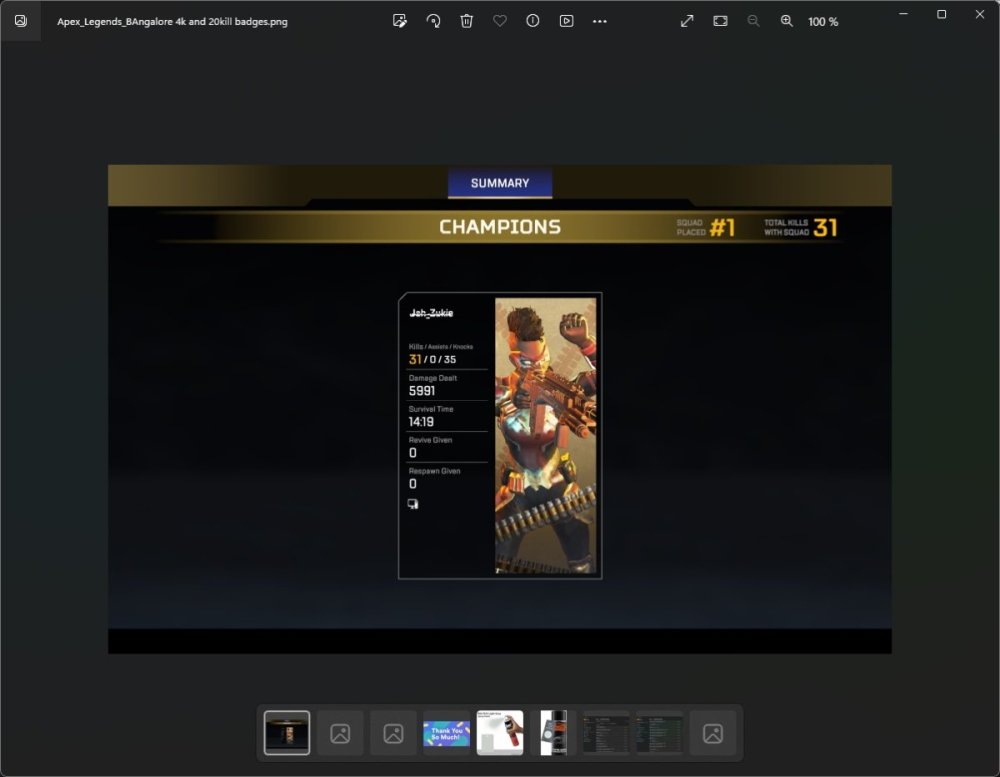Viewport: 1000px width, 777px height.
Task: Open the image editor with Edit icon
Action: (400, 21)
